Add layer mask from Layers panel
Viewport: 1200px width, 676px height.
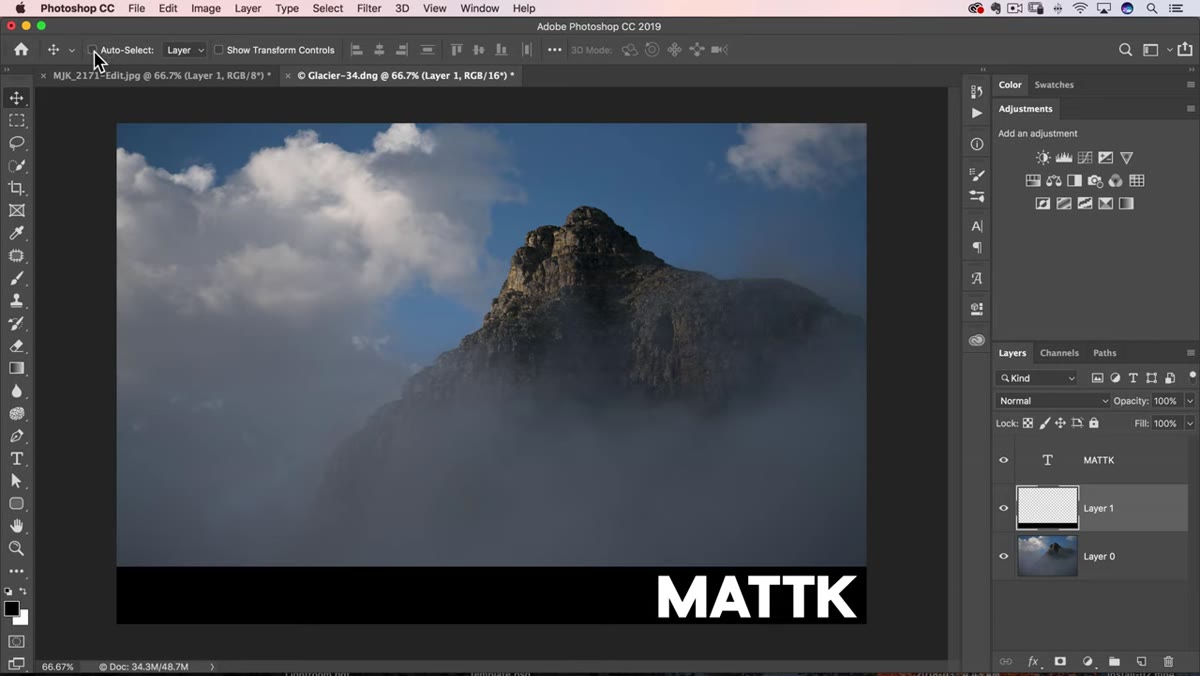pos(1060,662)
